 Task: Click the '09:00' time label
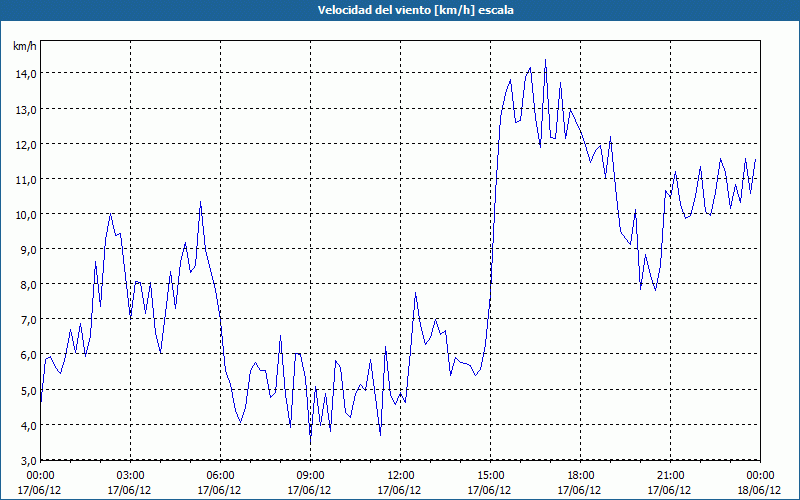[x=309, y=475]
